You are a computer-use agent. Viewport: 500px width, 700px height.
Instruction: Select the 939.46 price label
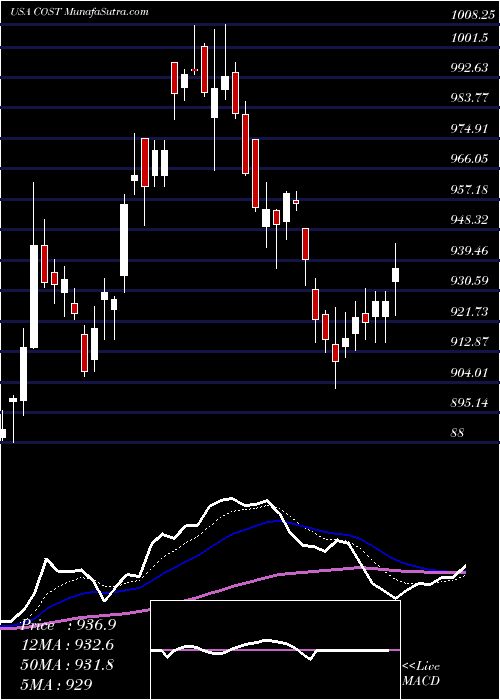pyautogui.click(x=470, y=250)
